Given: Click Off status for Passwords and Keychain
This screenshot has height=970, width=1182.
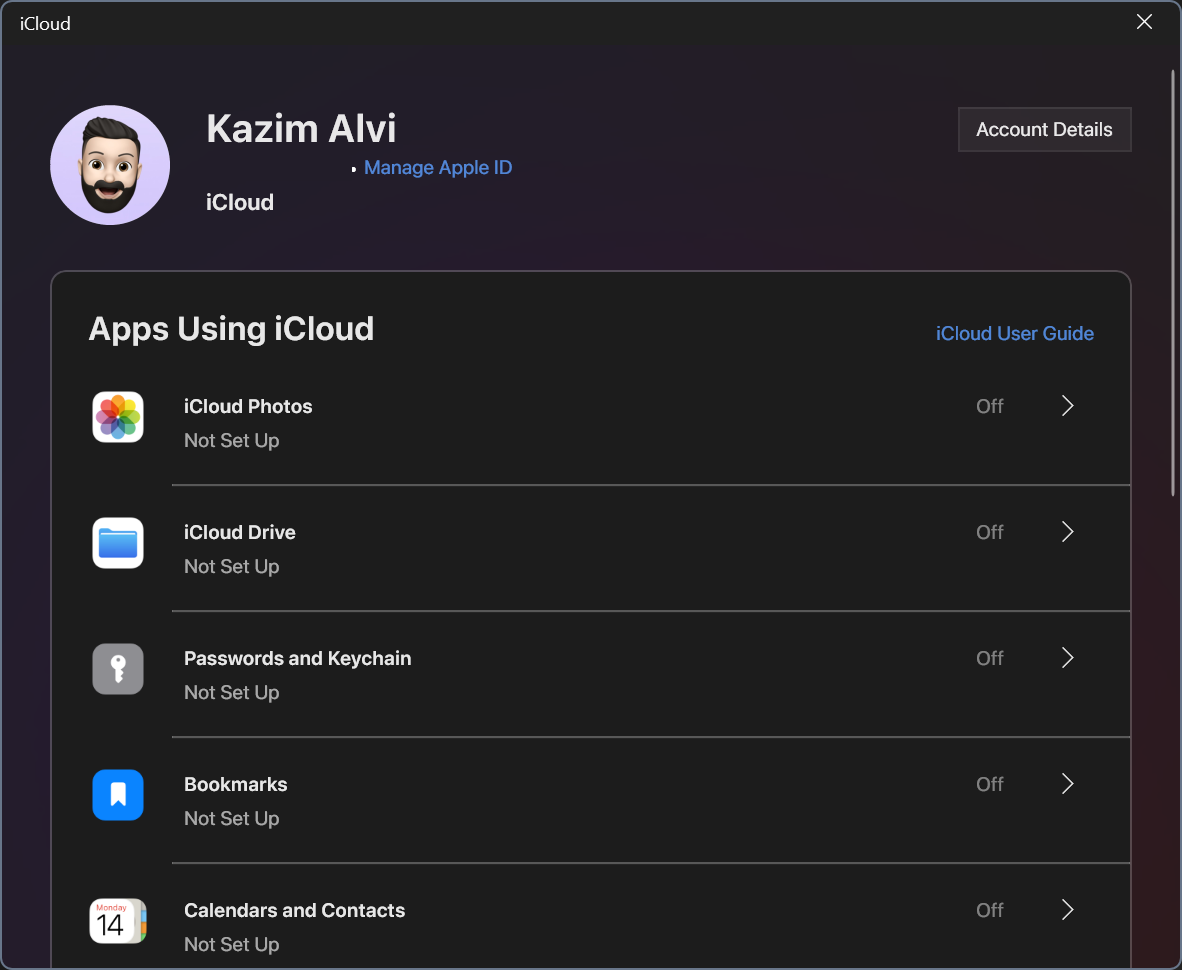Looking at the screenshot, I should coord(989,658).
